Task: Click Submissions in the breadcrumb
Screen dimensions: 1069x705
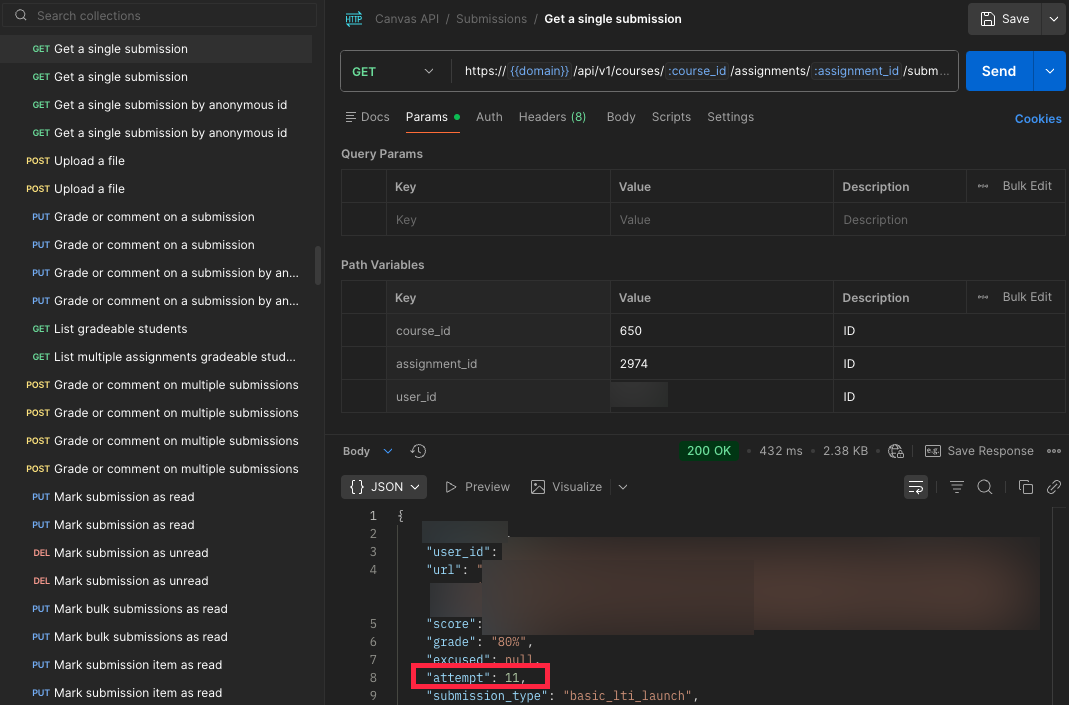Action: [x=492, y=19]
